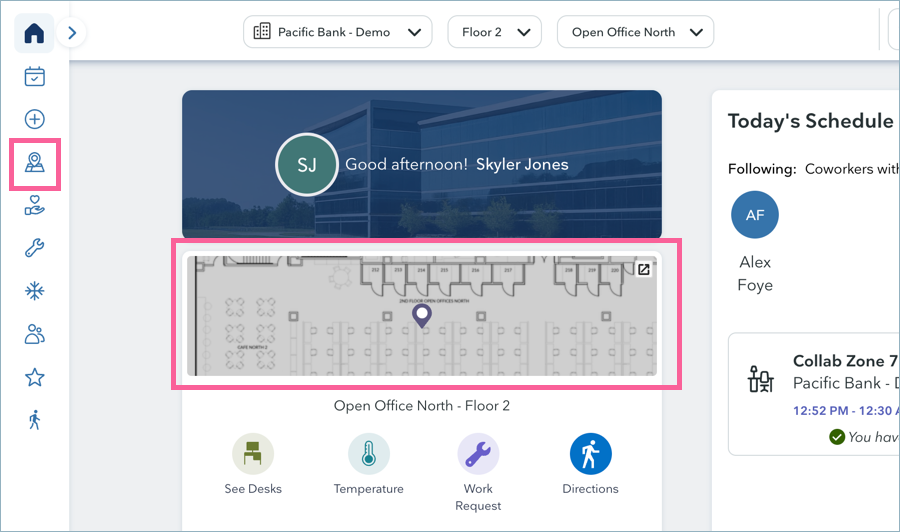This screenshot has height=532, width=900.
Task: Open the Open Office North dropdown
Action: coord(635,32)
